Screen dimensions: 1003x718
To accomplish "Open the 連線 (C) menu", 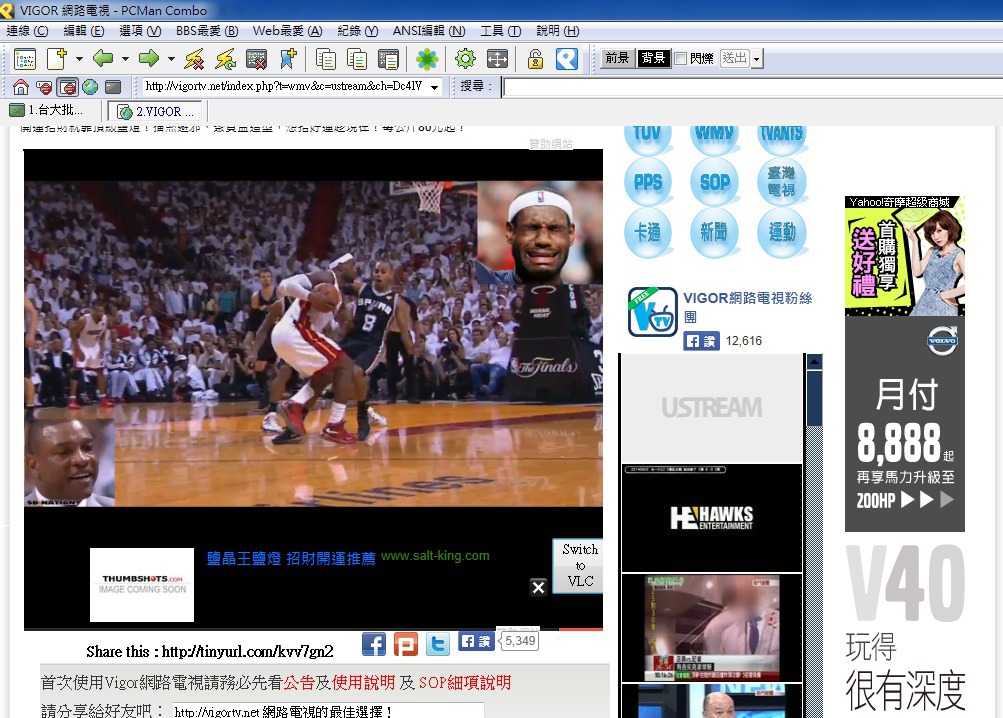I will click(x=28, y=31).
